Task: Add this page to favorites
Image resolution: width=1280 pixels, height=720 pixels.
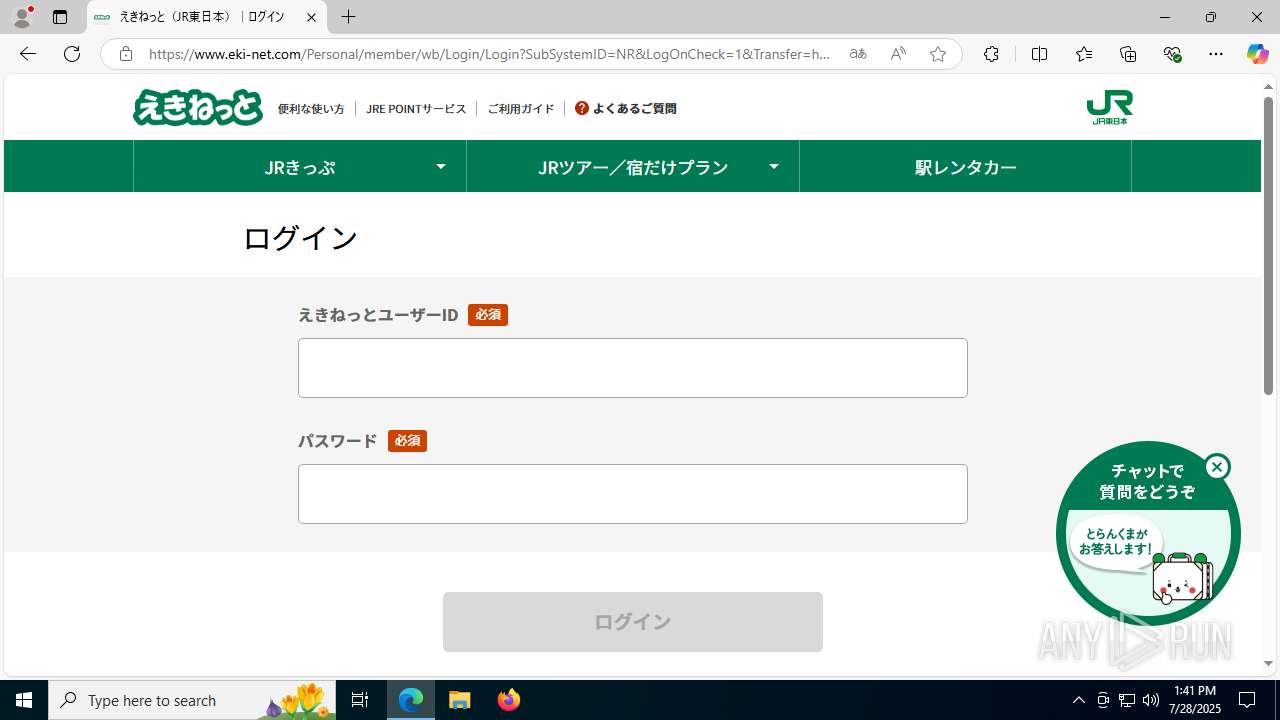Action: pyautogui.click(x=938, y=54)
